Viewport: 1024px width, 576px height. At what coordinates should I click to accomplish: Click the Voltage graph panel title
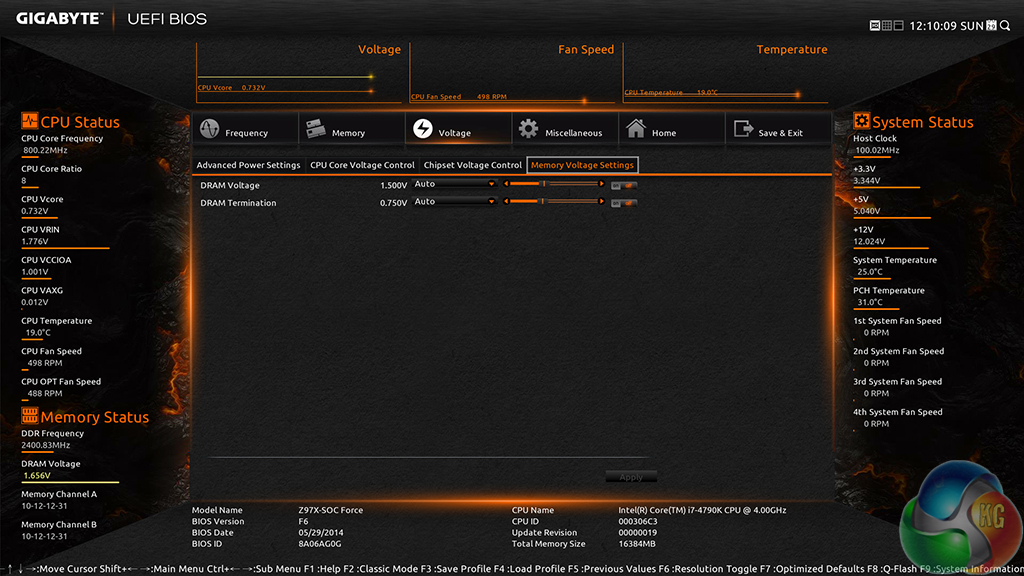pos(379,50)
